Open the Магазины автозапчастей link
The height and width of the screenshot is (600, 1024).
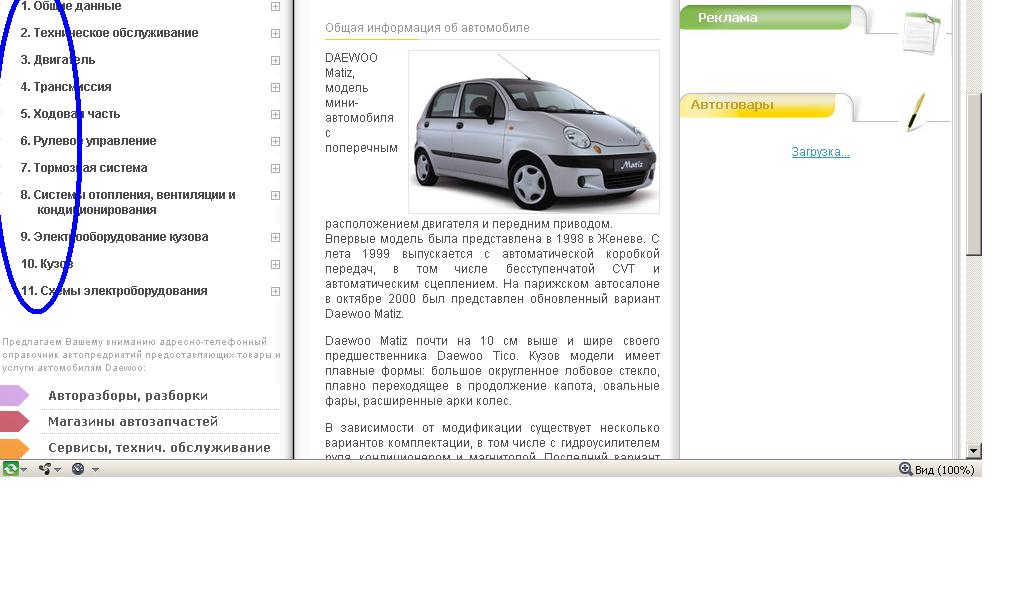[x=133, y=422]
